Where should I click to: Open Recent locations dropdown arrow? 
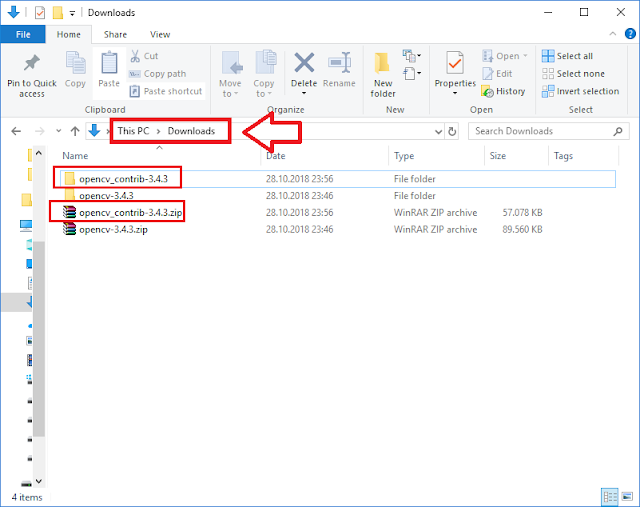(x=58, y=131)
